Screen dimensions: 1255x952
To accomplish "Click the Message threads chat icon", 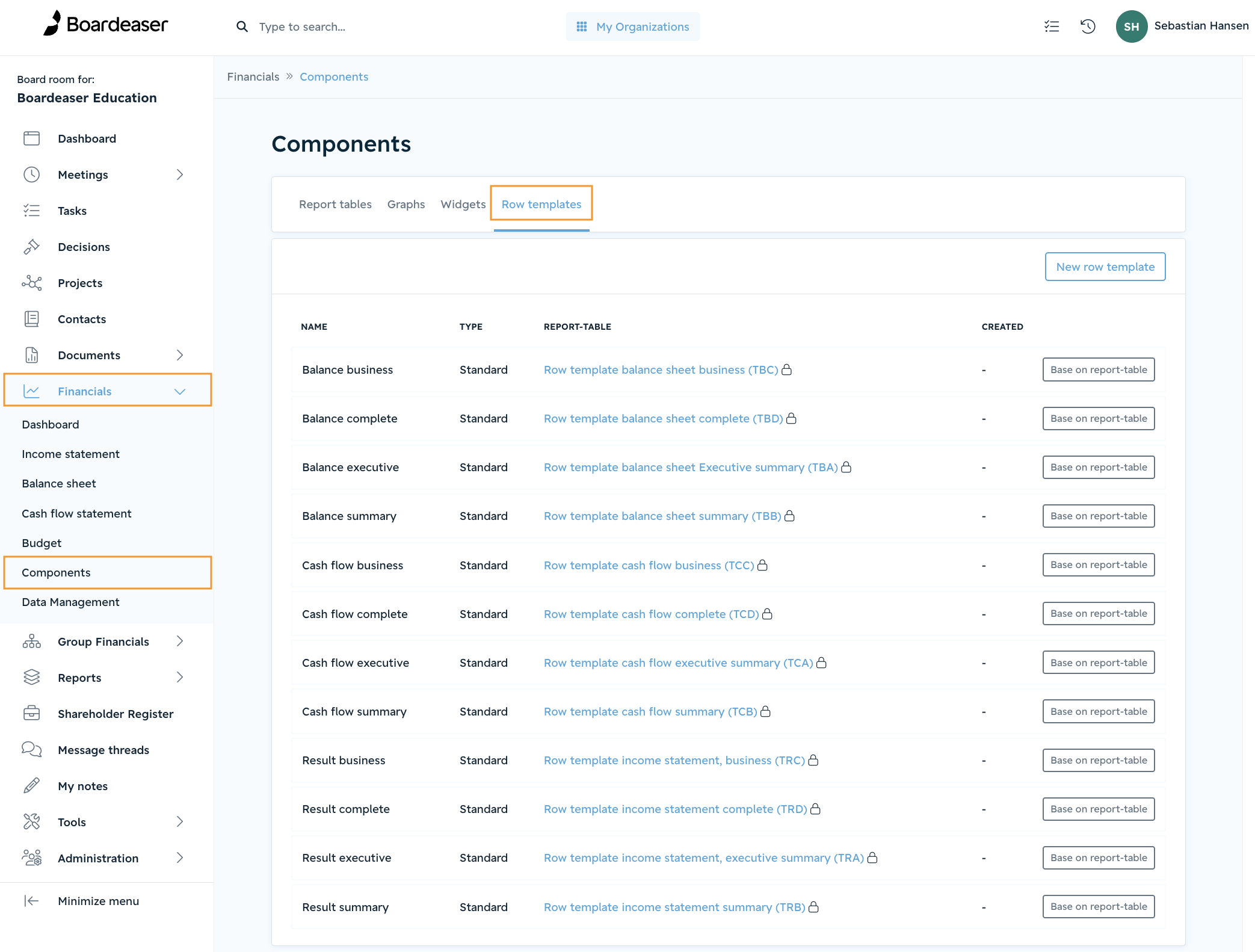I will coord(32,750).
